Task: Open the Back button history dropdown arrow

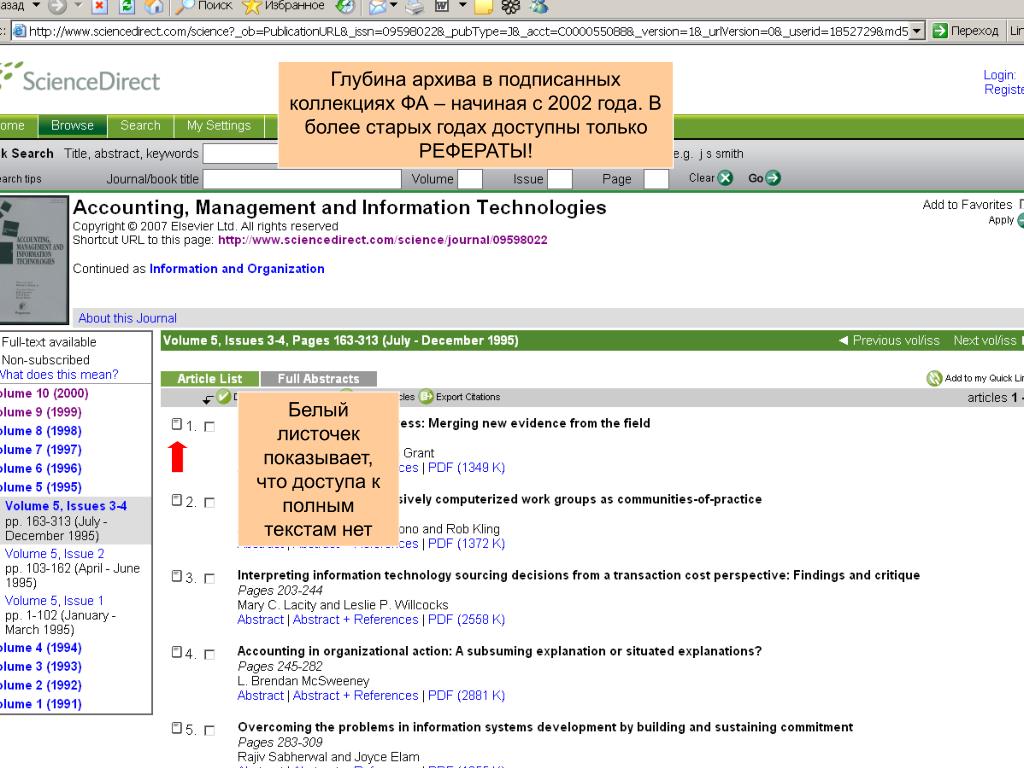Action: (36, 5)
